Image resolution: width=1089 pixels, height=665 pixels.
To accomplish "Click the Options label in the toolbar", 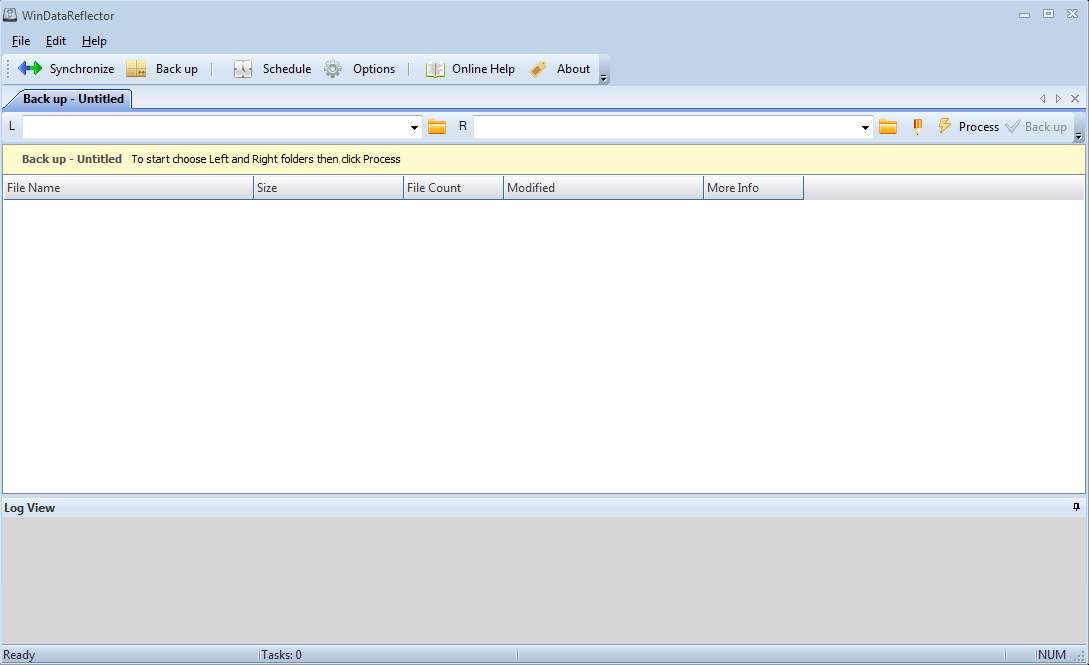I will click(x=374, y=69).
